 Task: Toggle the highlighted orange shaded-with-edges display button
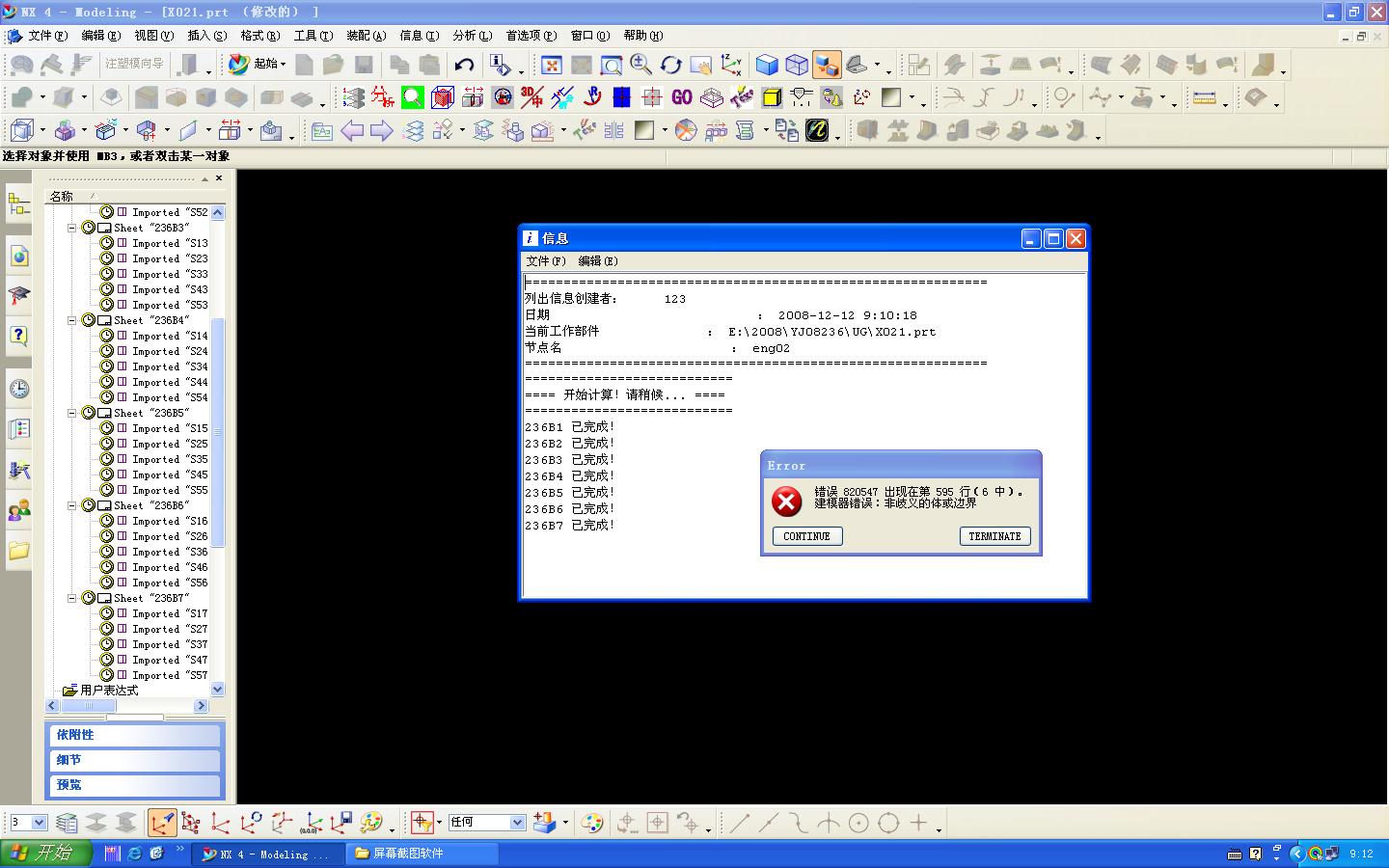(x=827, y=65)
